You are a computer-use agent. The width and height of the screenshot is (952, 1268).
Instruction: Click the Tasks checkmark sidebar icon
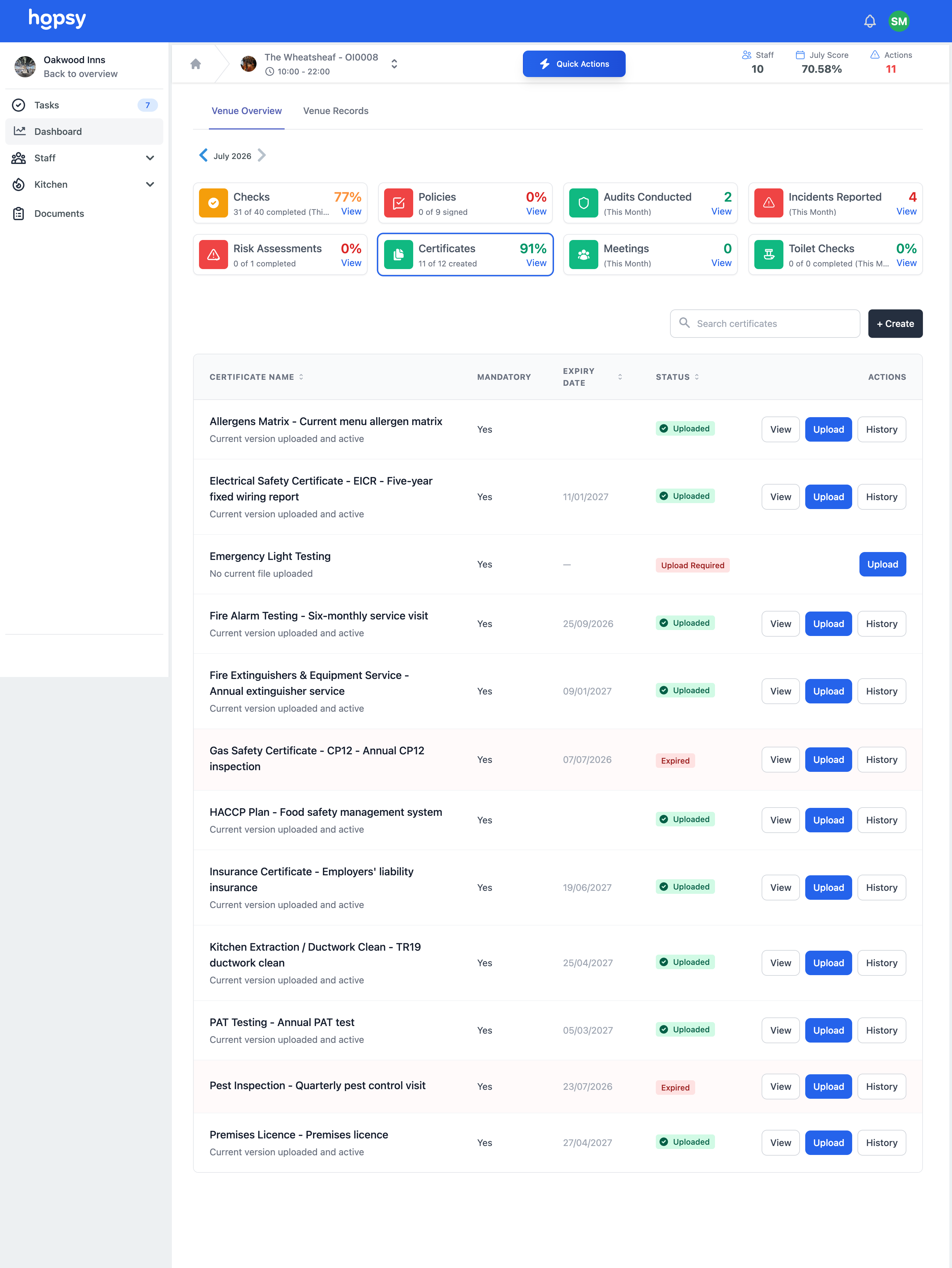point(18,105)
